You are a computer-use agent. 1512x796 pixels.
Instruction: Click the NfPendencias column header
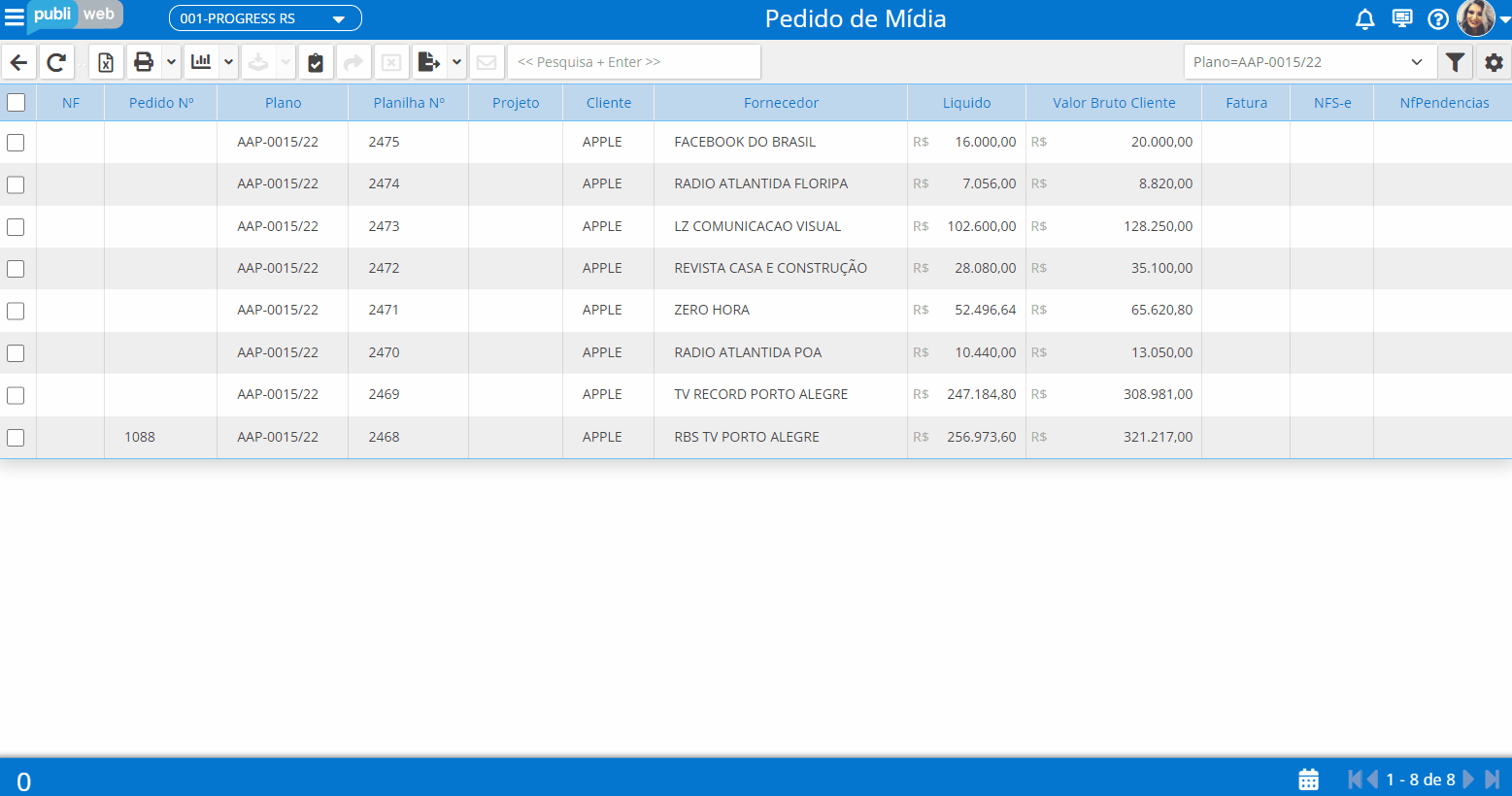(1444, 103)
